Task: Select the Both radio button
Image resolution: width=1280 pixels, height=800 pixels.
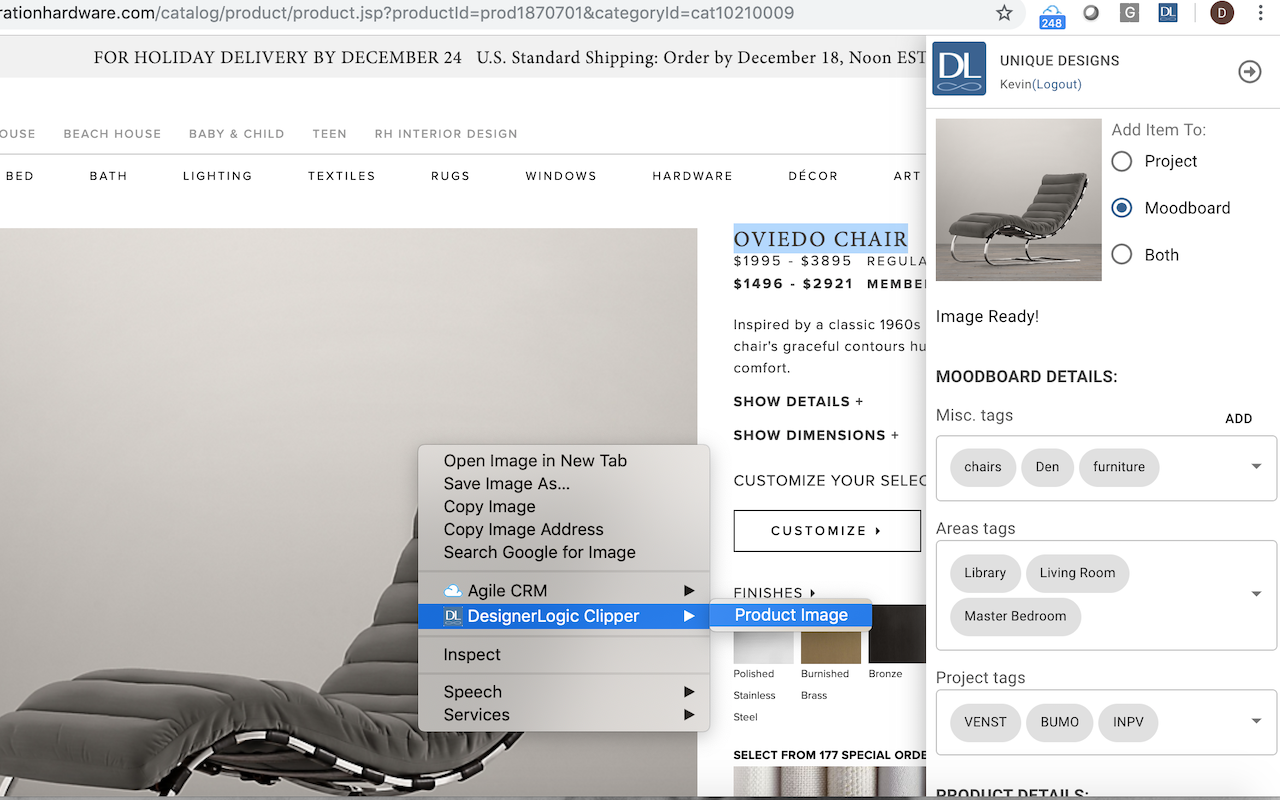Action: click(x=1121, y=254)
